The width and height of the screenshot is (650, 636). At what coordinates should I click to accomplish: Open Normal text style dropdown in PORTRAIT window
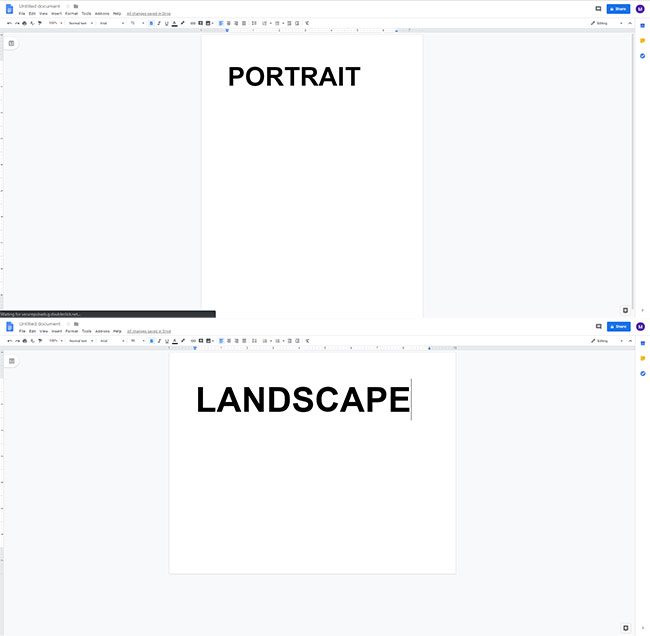80,23
